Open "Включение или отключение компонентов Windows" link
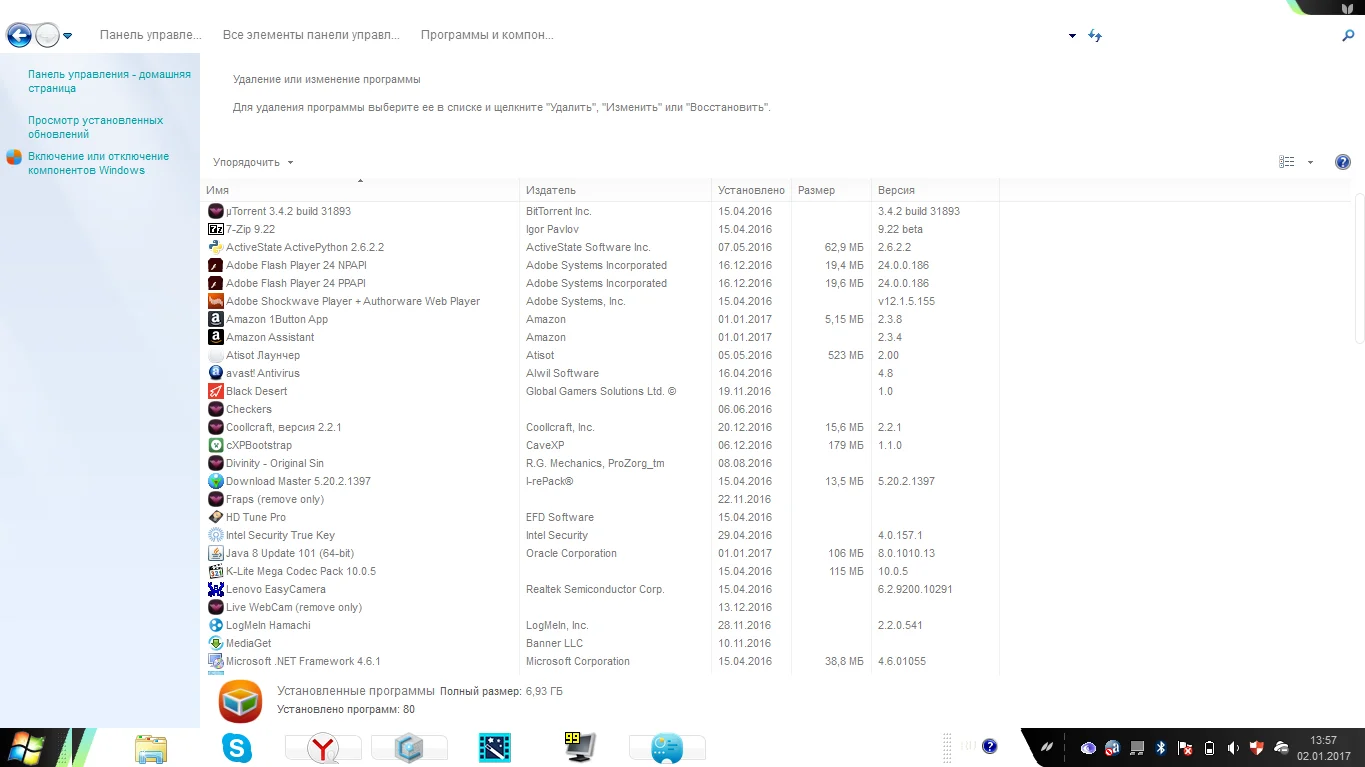1365x767 pixels. point(98,163)
